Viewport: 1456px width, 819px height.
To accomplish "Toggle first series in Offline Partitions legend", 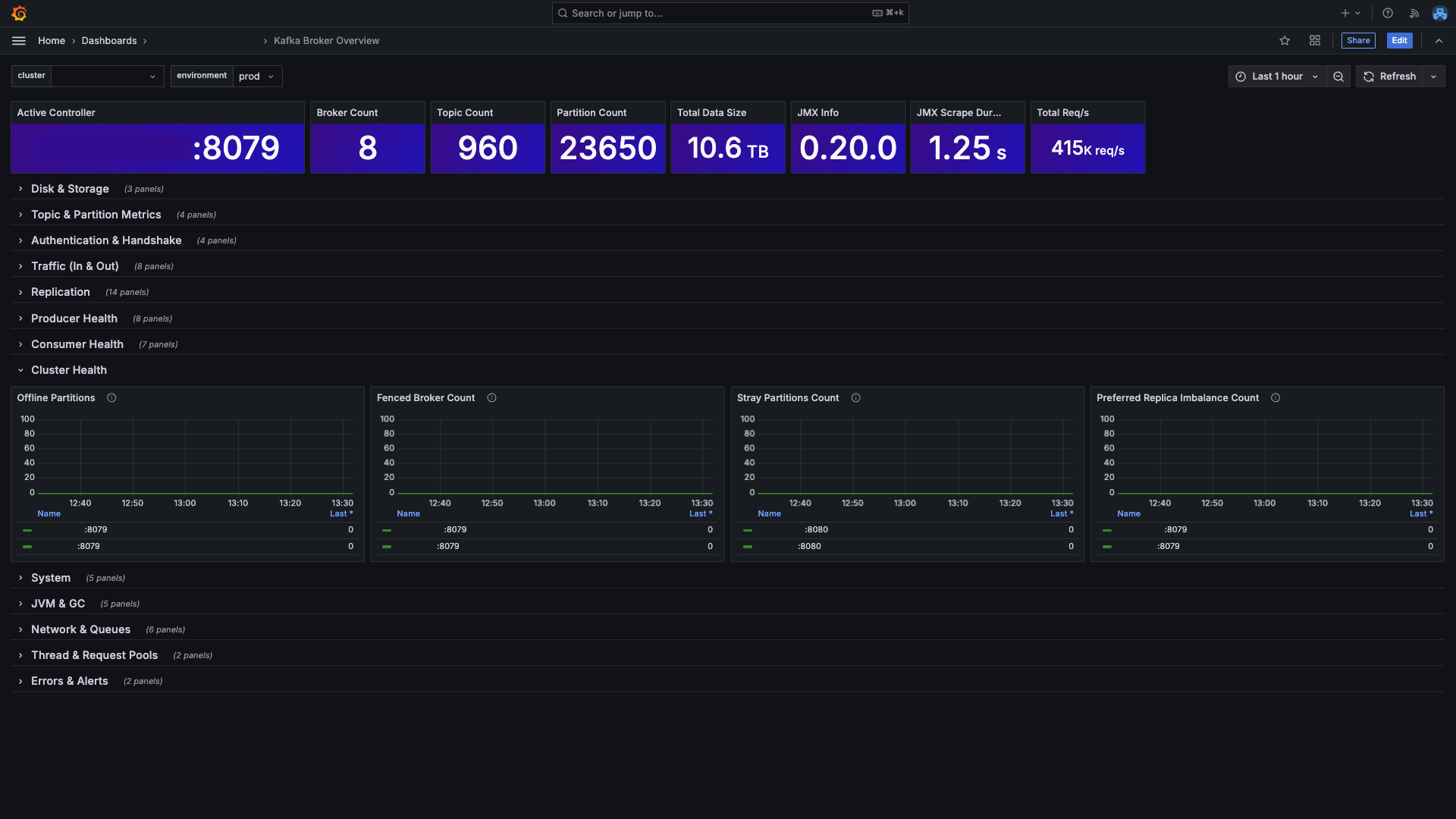I will (95, 530).
